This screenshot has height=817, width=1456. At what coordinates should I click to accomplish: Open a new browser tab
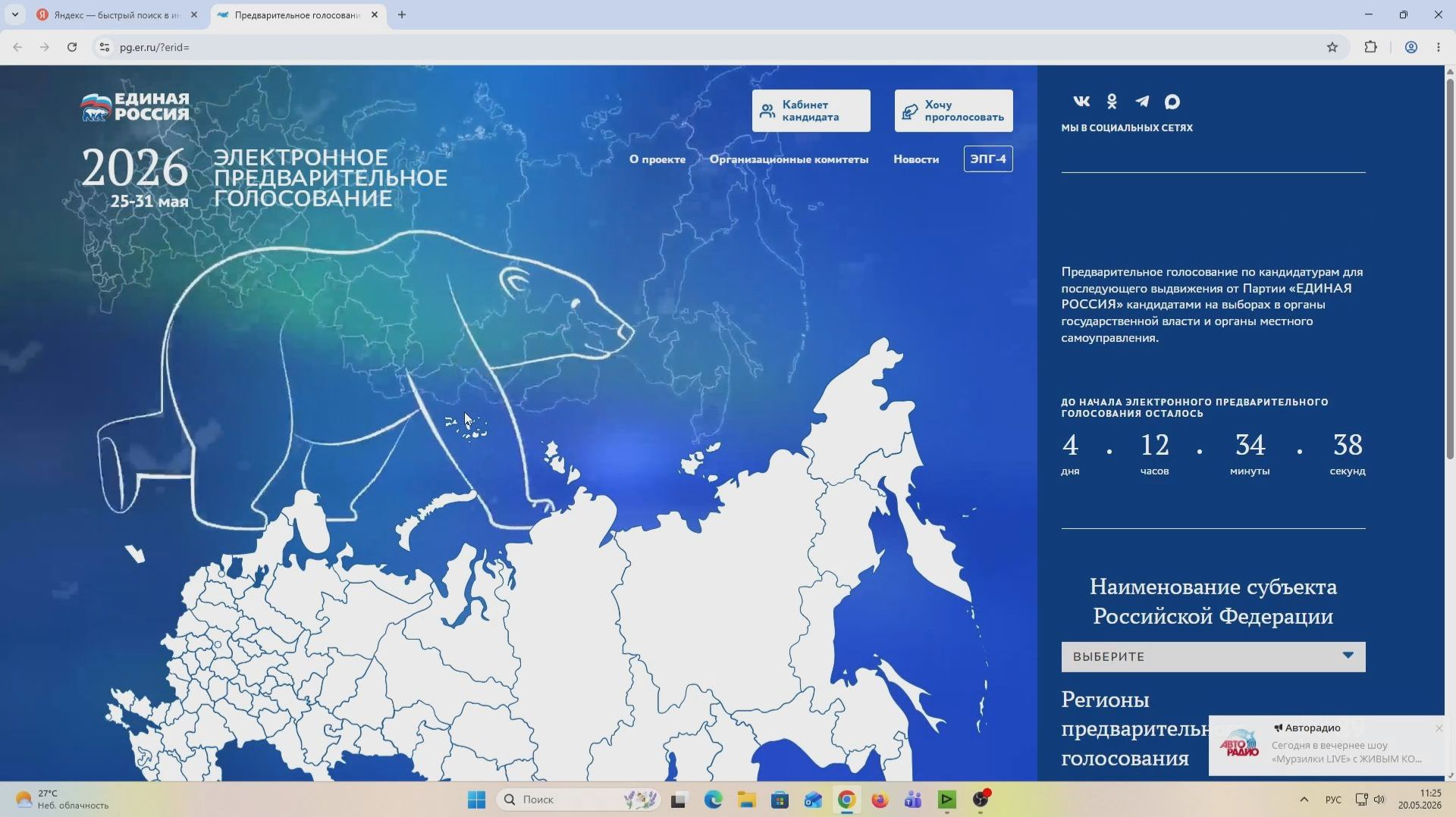(x=402, y=15)
